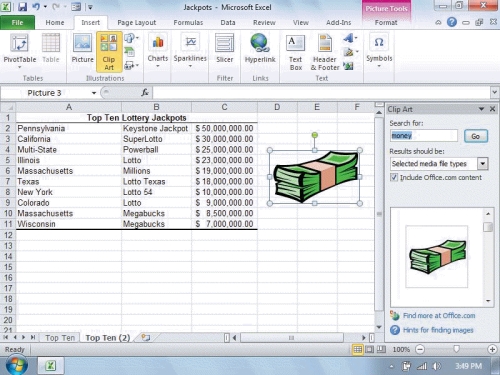Switch to the Formulas tab
Image resolution: width=500 pixels, height=375 pixels.
pos(188,22)
